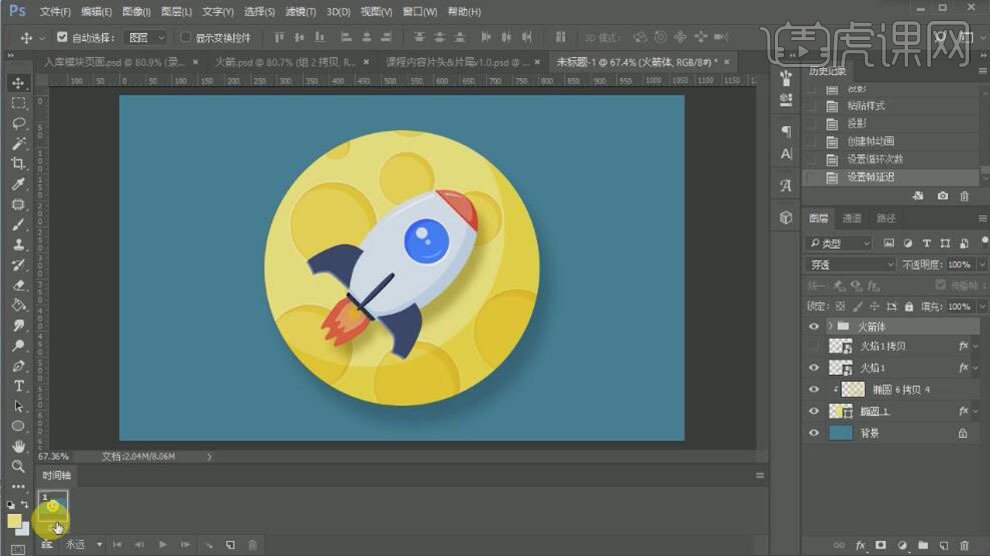Duplicate the selected timeline frame
The width and height of the screenshot is (990, 556).
tap(230, 544)
